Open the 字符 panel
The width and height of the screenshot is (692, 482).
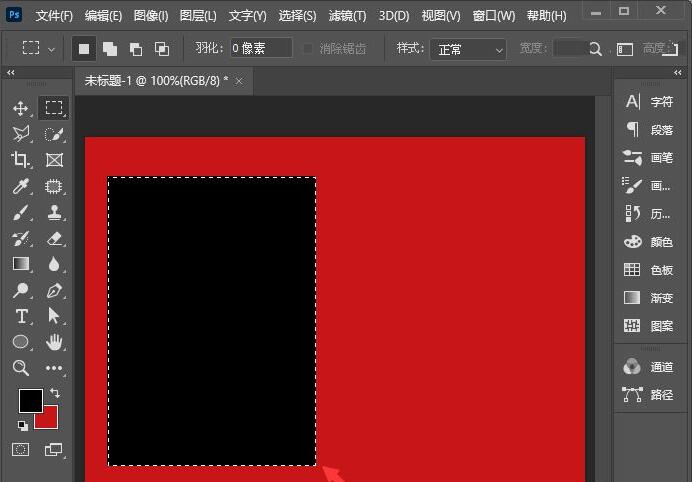pos(648,102)
